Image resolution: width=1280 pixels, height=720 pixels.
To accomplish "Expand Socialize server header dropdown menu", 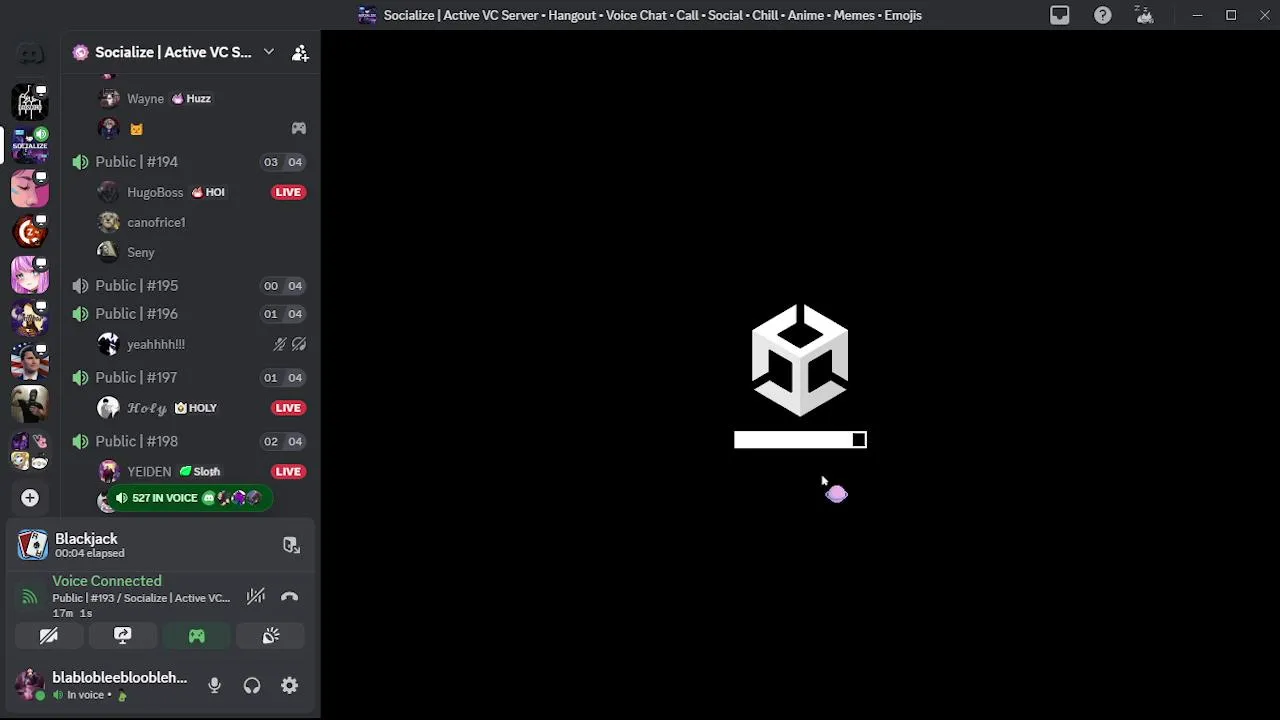I will tap(268, 52).
